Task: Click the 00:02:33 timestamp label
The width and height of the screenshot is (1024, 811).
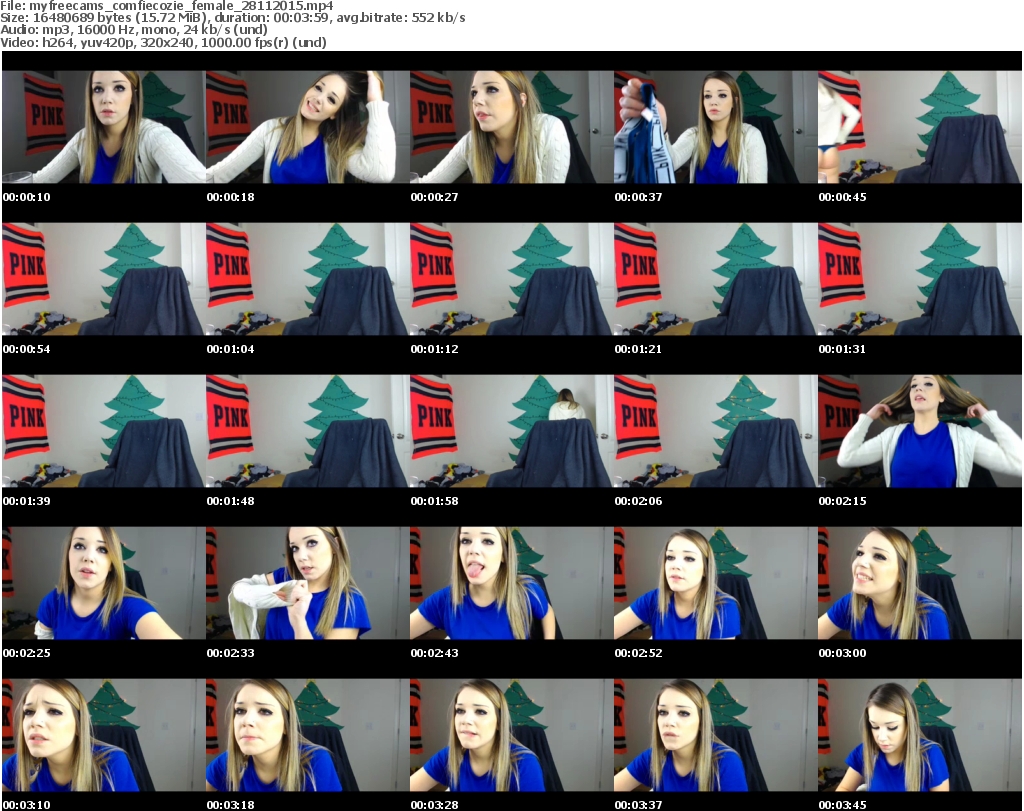Action: (x=231, y=653)
